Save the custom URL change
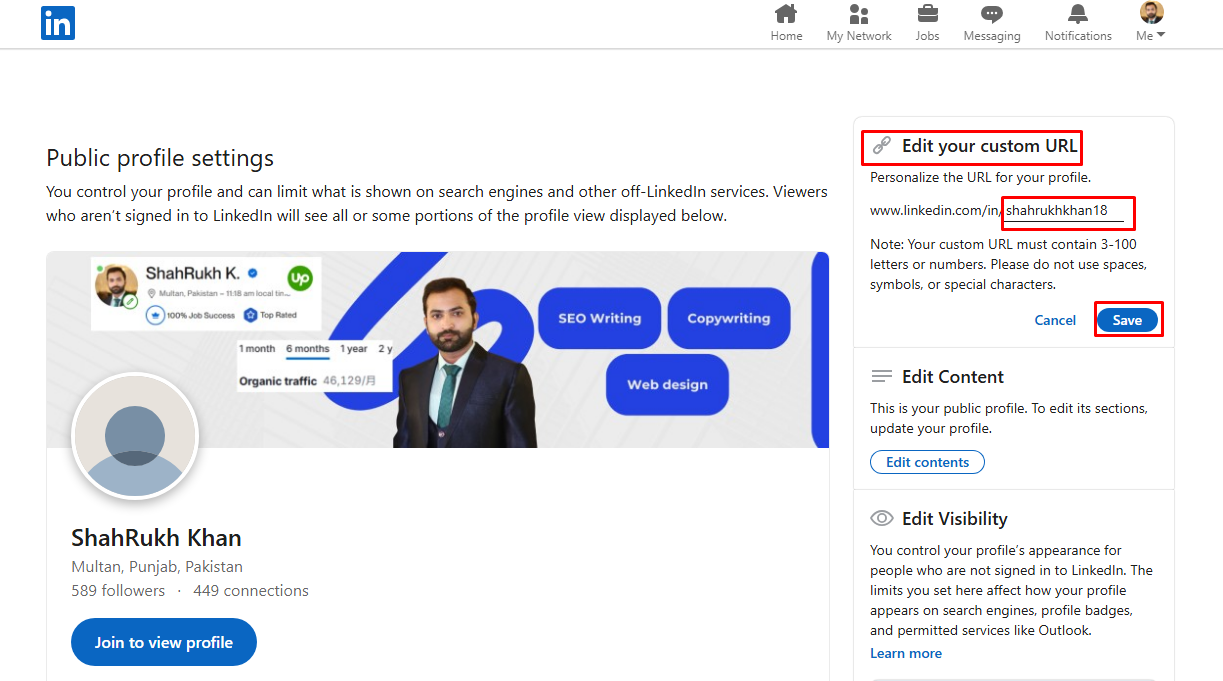The image size is (1223, 681). click(x=1128, y=319)
